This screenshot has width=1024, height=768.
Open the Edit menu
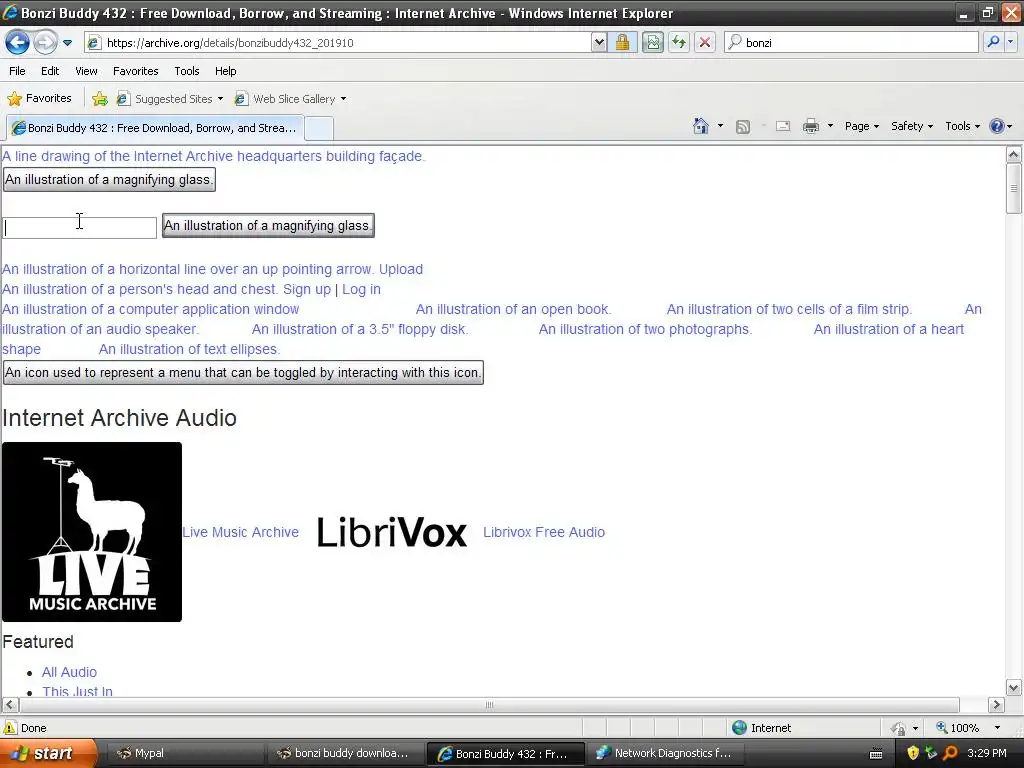pos(50,71)
